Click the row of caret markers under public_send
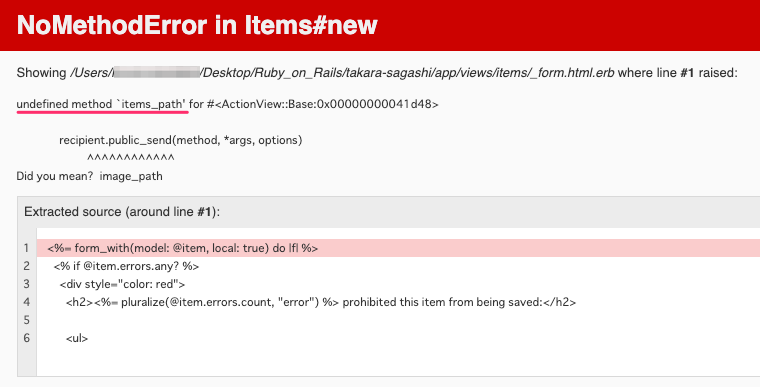Image resolution: width=760 pixels, height=387 pixels. pyautogui.click(x=131, y=158)
